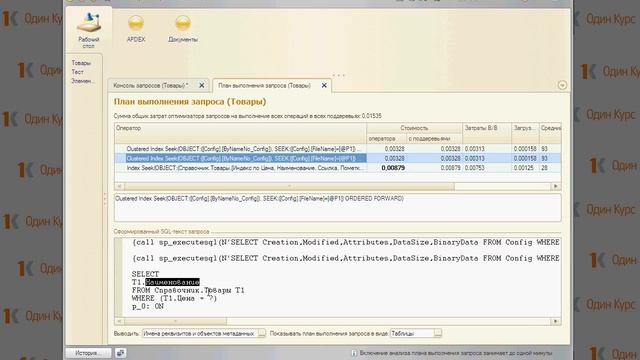Image resolution: width=640 pixels, height=360 pixels.
Task: Click the info icon in status bar
Action: tap(354, 353)
